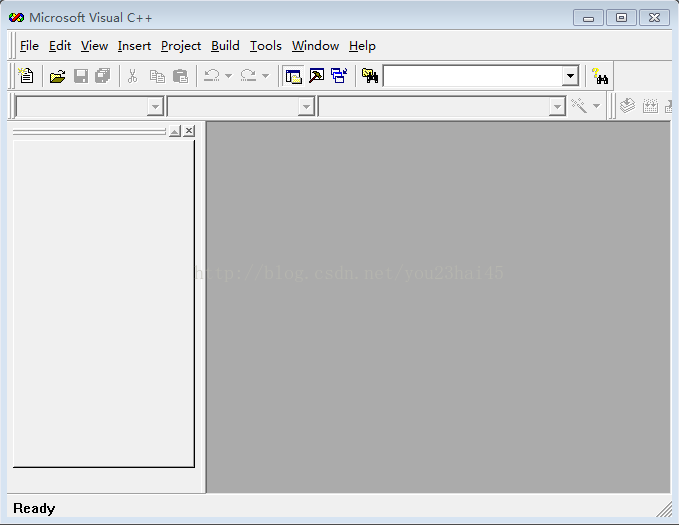This screenshot has height=525, width=679.
Task: Click the Cut scissors icon
Action: pos(133,76)
